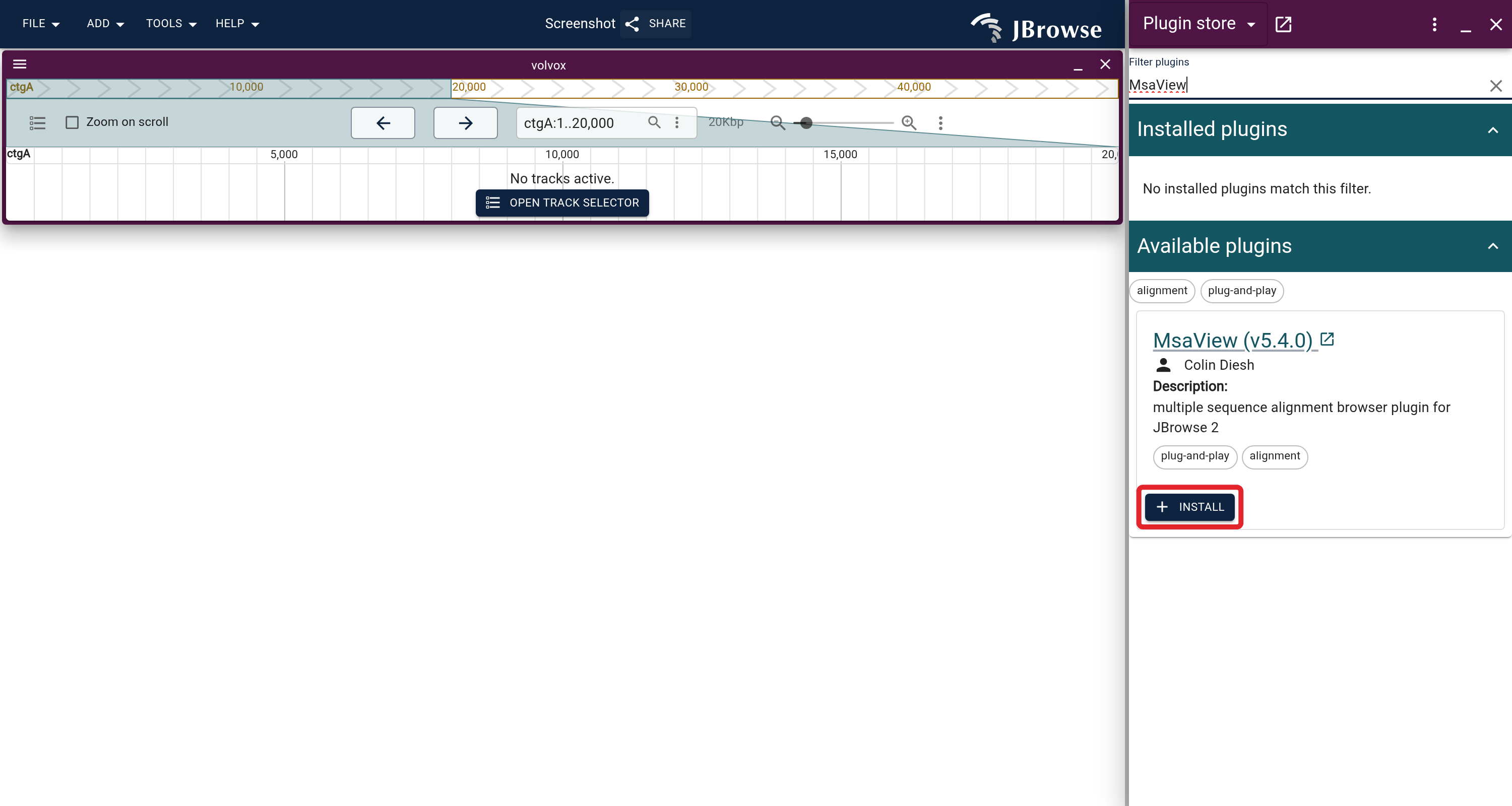Toggle the plug-and-play tag filter chip

click(x=1241, y=290)
